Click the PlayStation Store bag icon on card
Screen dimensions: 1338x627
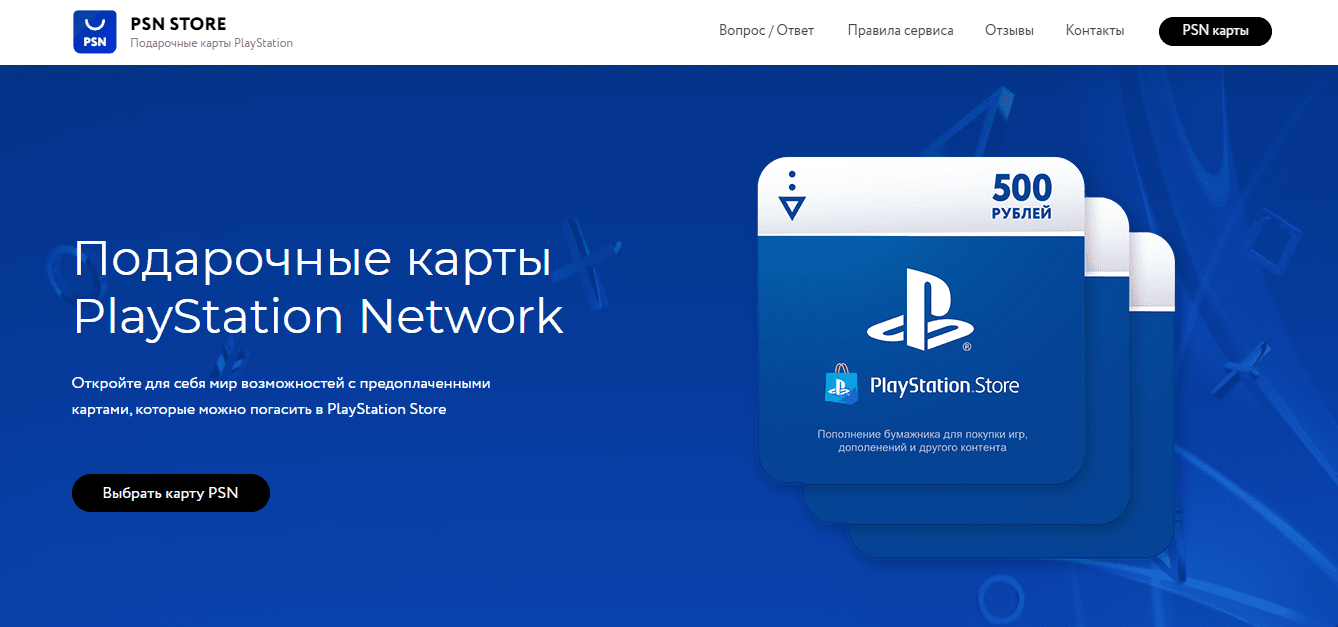(841, 384)
